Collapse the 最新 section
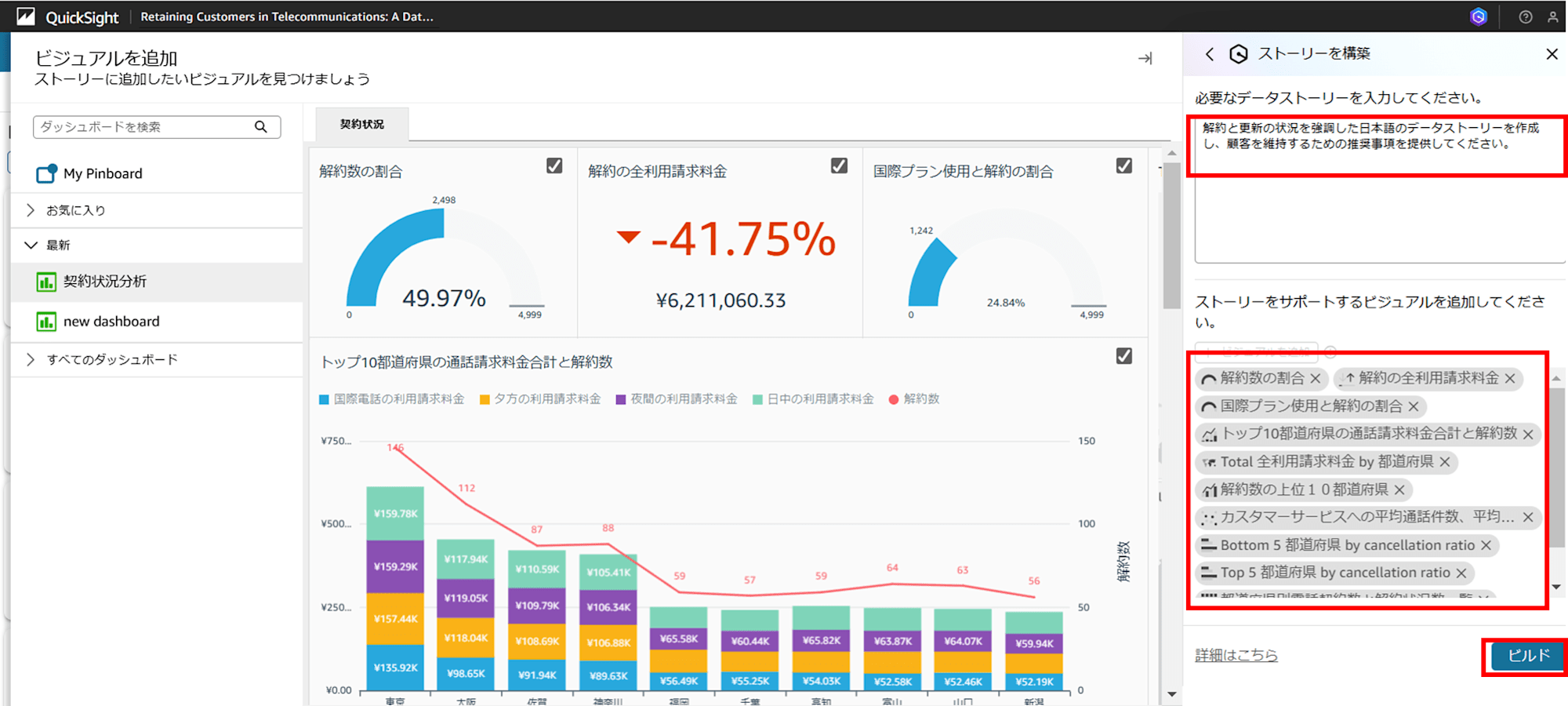This screenshot has width=1568, height=706. pyautogui.click(x=31, y=246)
